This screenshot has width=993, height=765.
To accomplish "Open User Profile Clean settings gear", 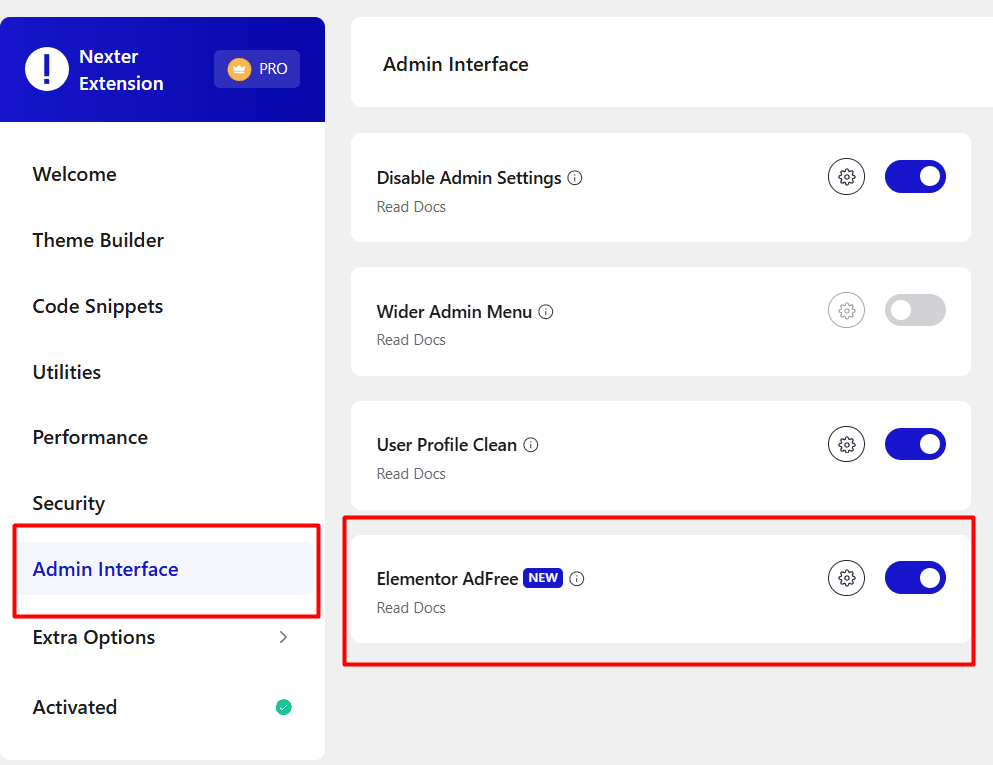I will pos(846,444).
